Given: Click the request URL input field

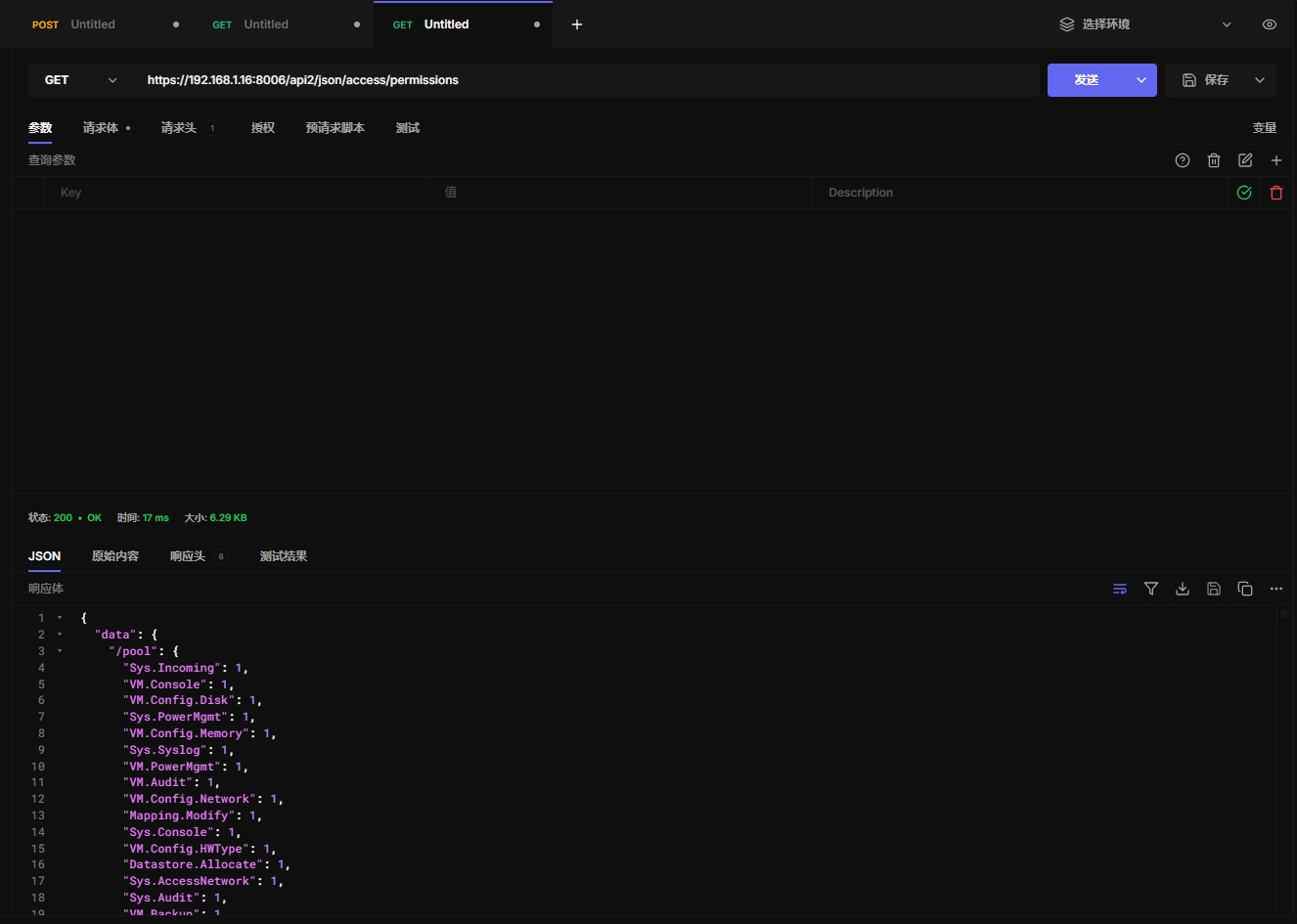Looking at the screenshot, I should click(587, 80).
